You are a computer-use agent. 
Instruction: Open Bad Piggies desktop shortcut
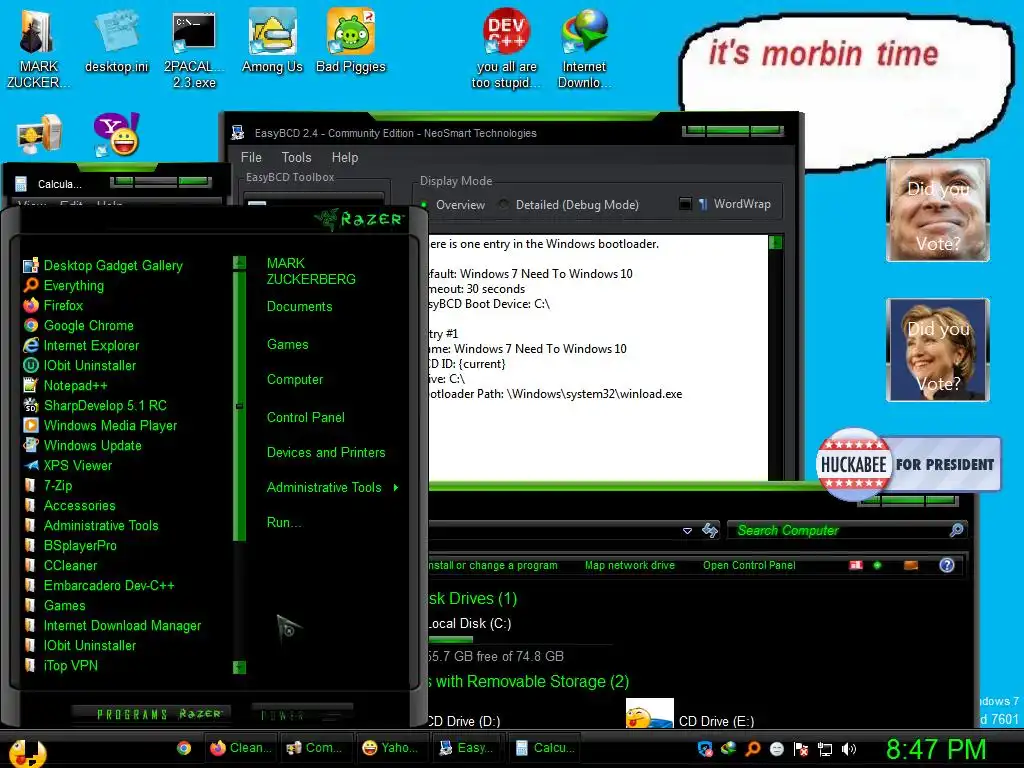tap(351, 40)
